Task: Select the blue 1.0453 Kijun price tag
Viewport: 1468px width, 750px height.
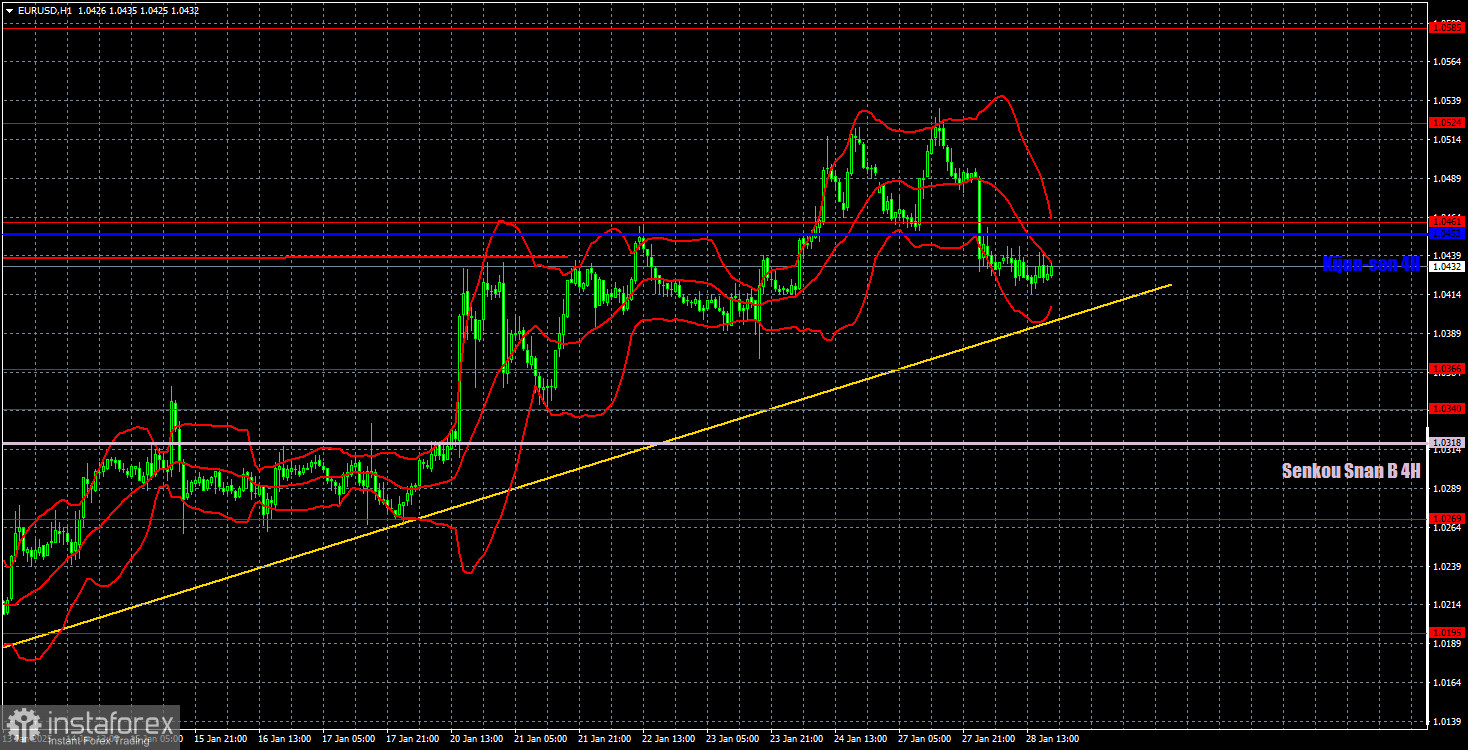Action: [x=1447, y=234]
